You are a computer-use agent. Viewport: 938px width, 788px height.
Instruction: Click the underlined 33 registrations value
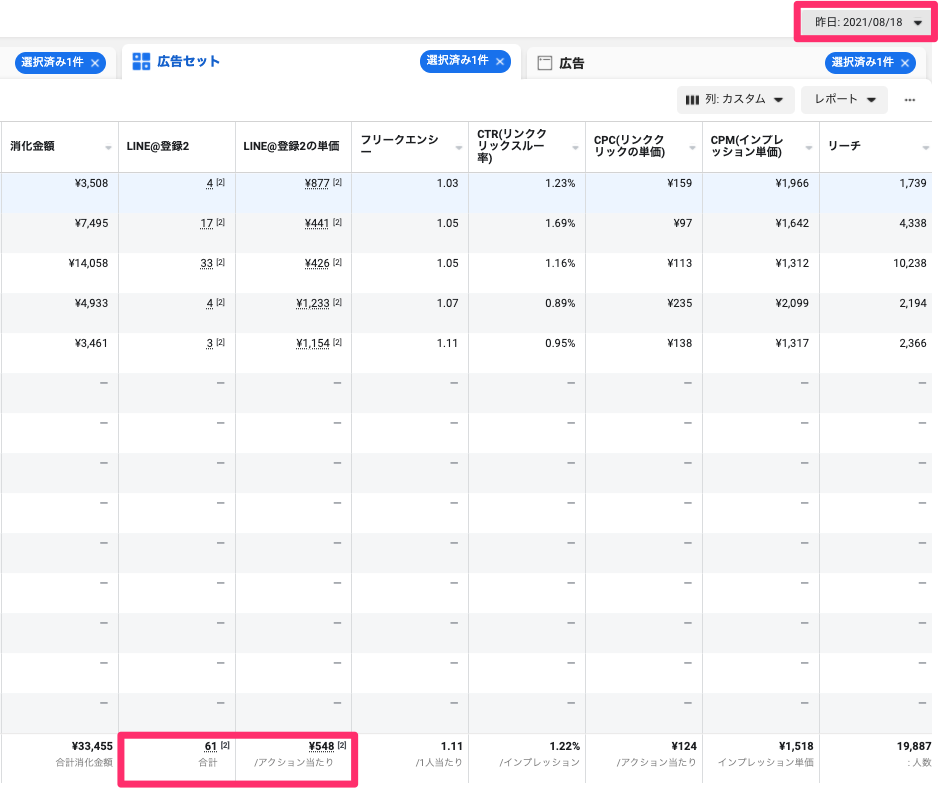(206, 263)
